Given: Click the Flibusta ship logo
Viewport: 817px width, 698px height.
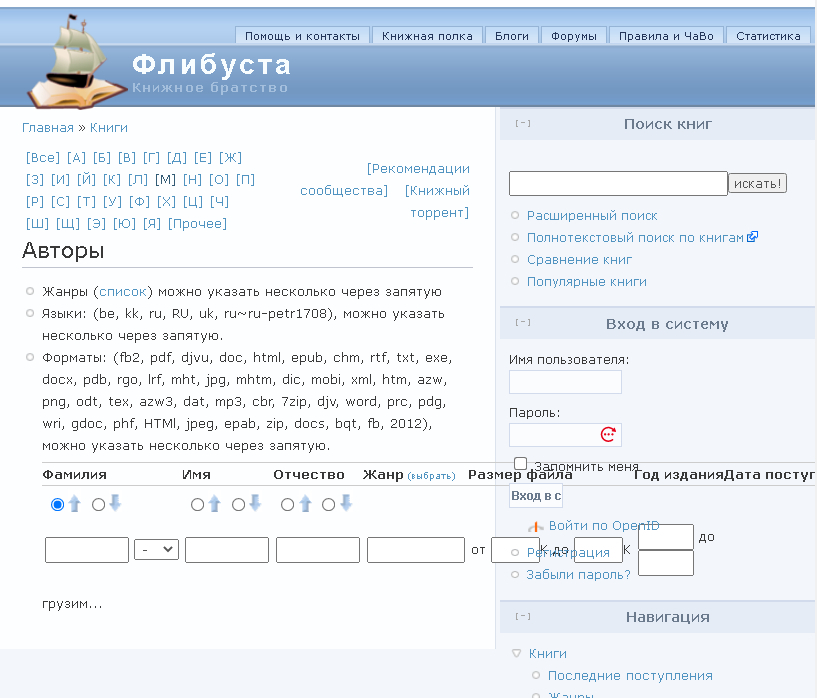Looking at the screenshot, I should [77, 61].
